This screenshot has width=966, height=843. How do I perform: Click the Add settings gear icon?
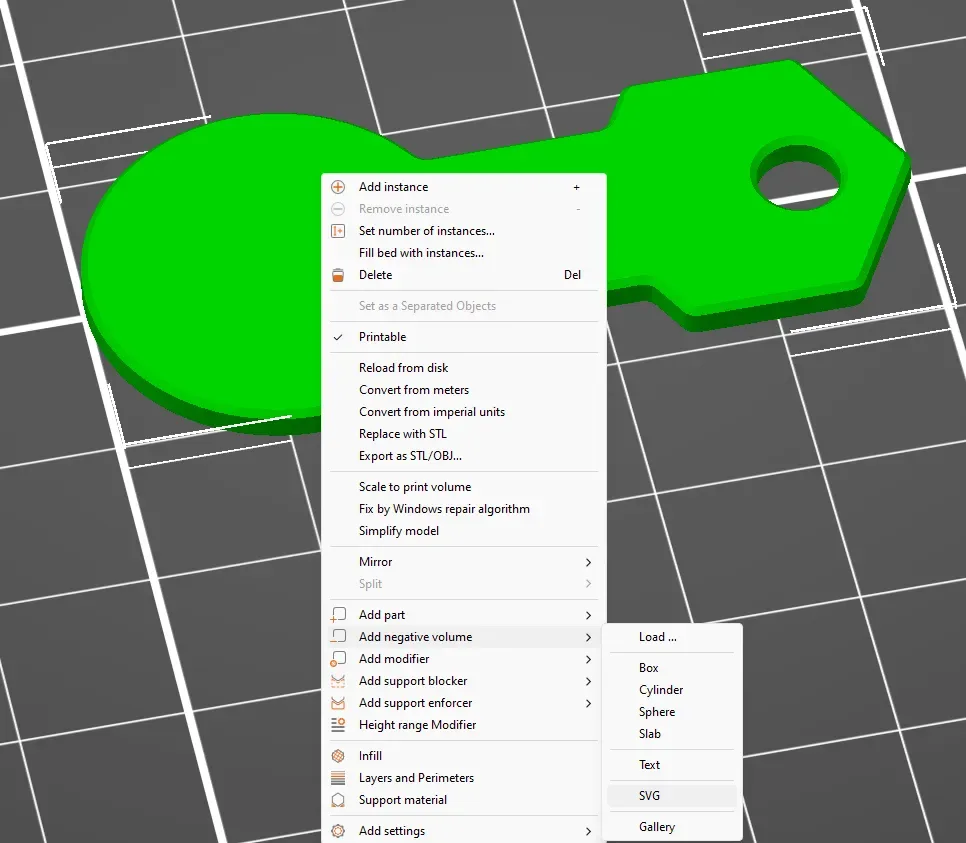pyautogui.click(x=338, y=831)
